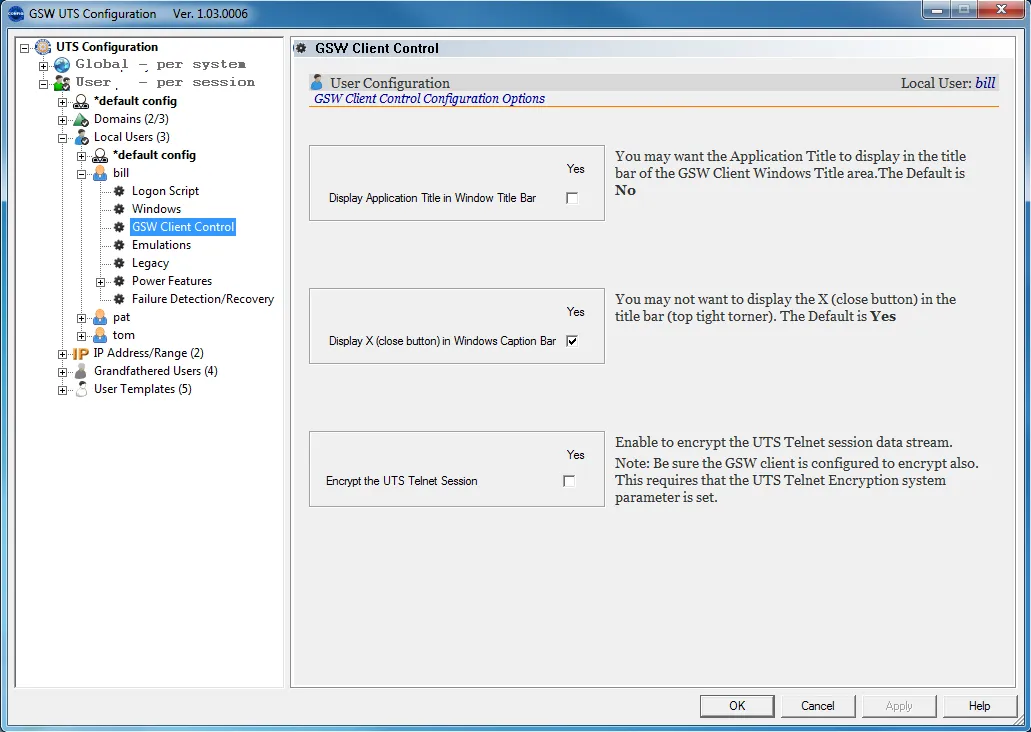Click the GSW app icon in title bar
Image resolution: width=1031 pixels, height=732 pixels.
tap(15, 14)
